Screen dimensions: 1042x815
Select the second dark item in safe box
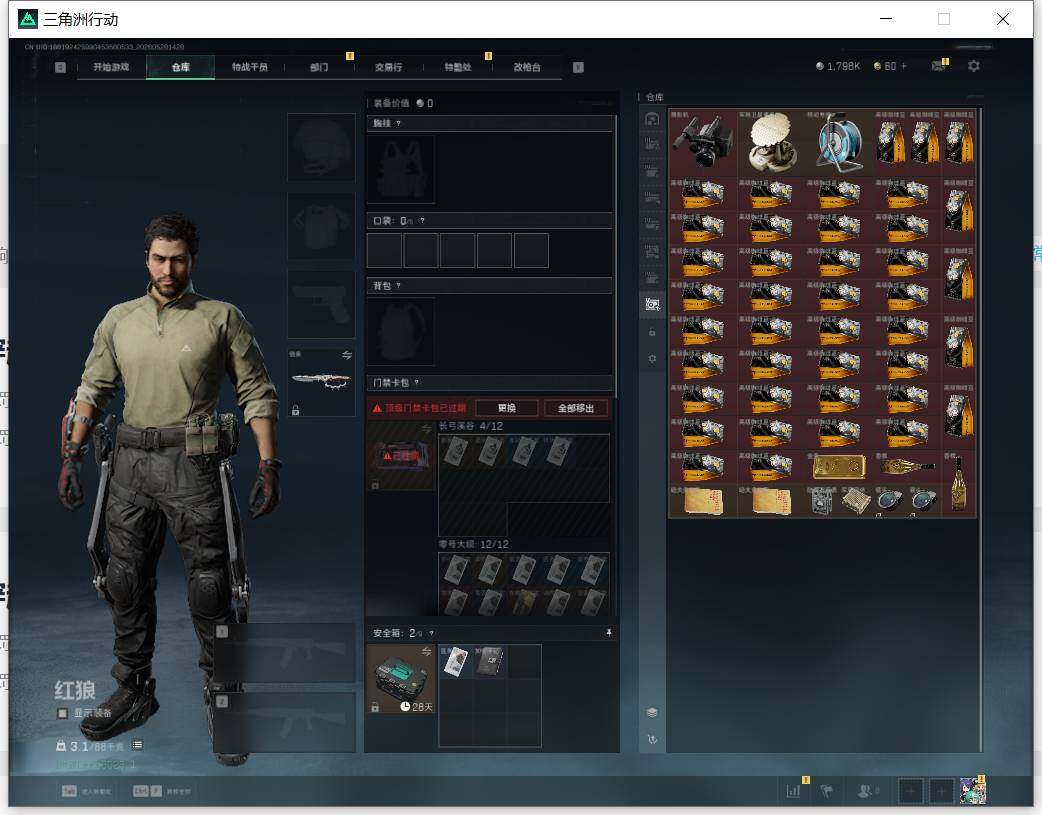[490, 661]
